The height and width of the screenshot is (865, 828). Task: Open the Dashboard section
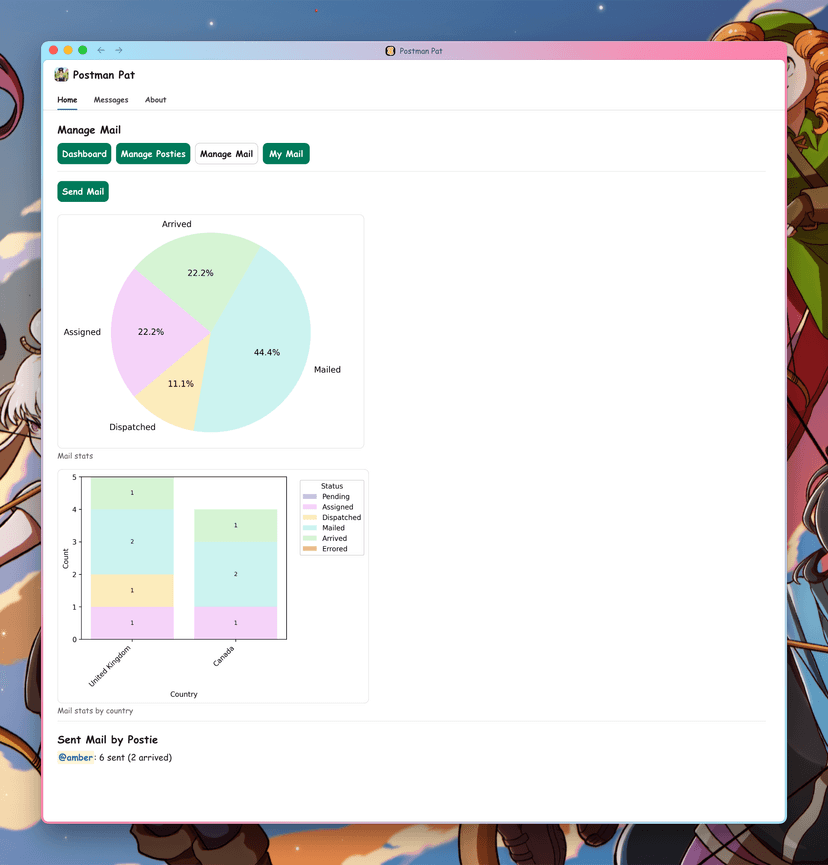[x=84, y=154]
